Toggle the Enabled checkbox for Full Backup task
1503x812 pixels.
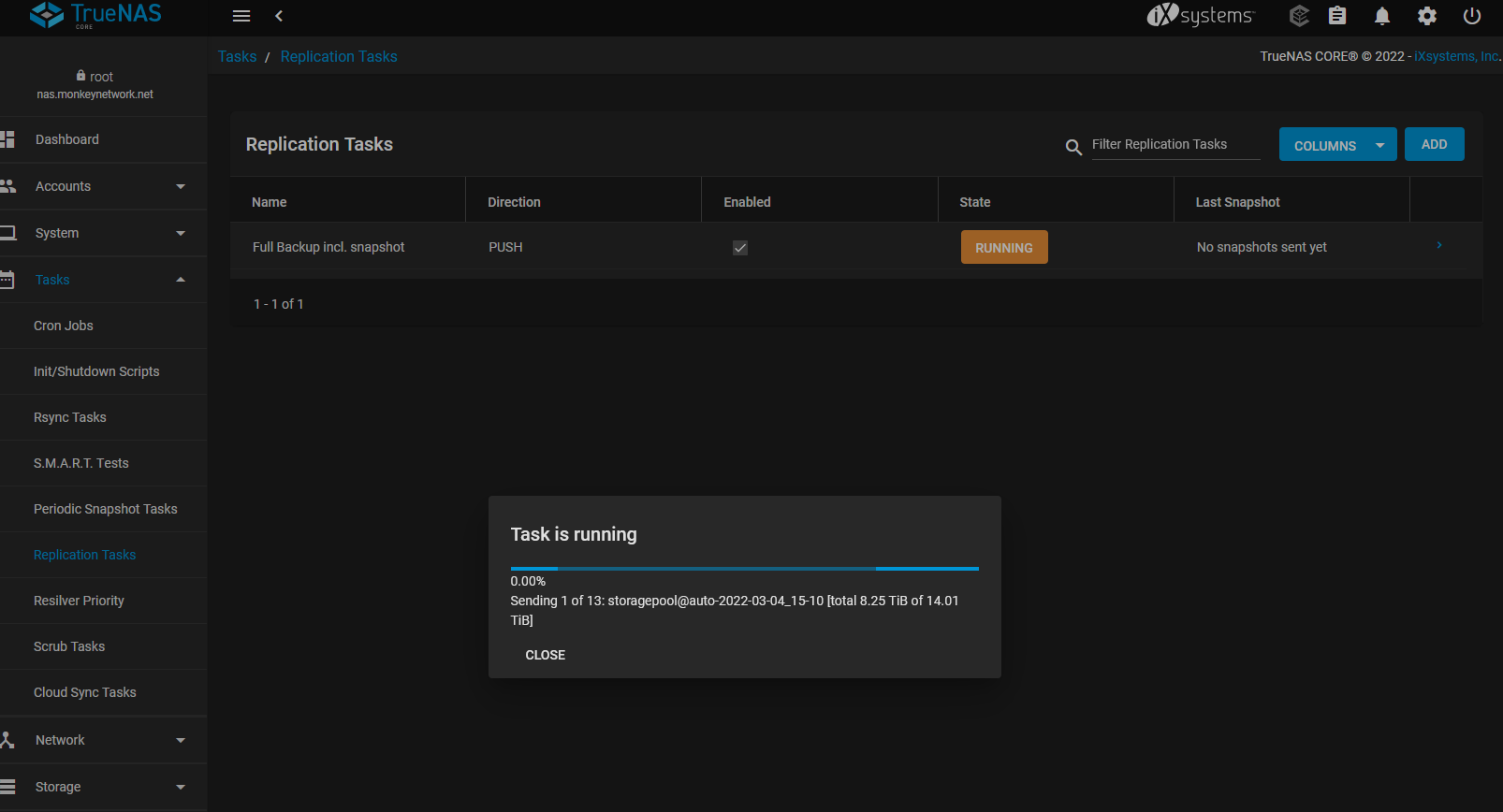click(x=740, y=248)
